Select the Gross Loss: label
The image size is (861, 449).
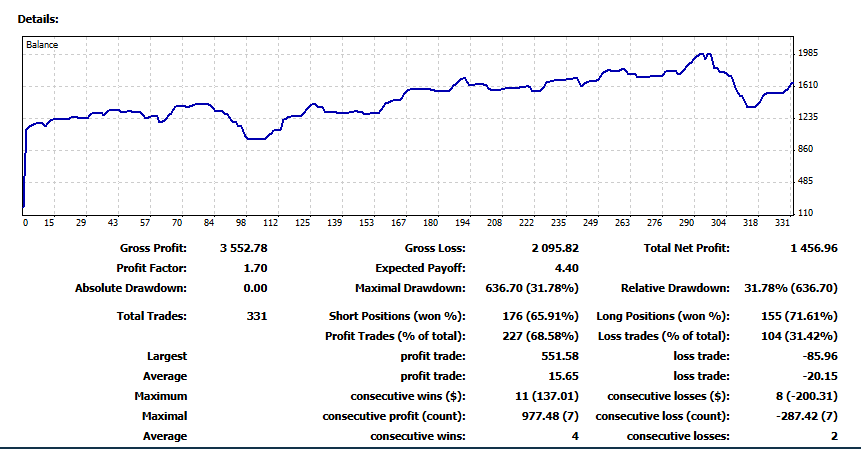tap(435, 248)
